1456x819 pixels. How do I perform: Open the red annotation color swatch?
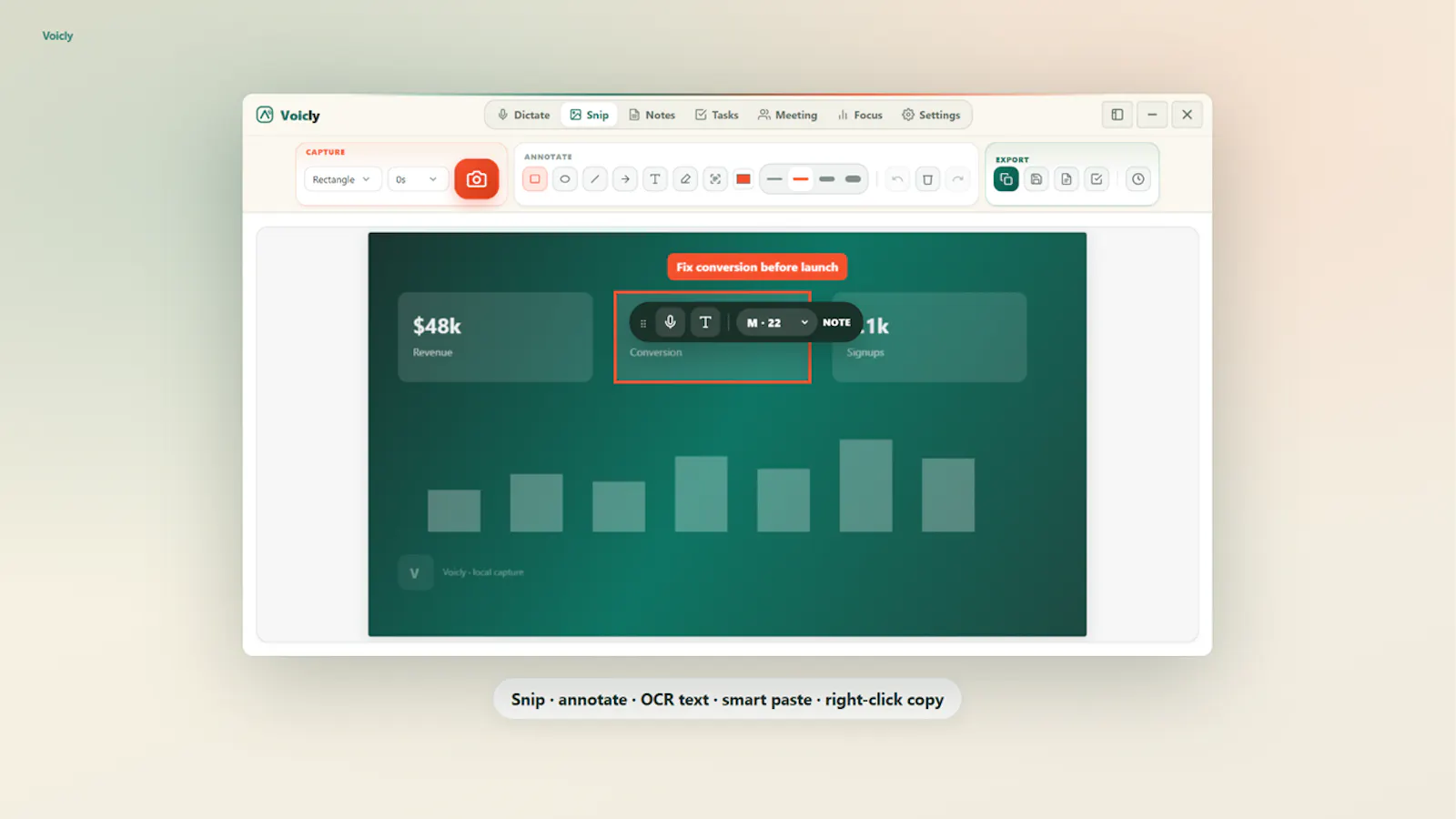[743, 179]
